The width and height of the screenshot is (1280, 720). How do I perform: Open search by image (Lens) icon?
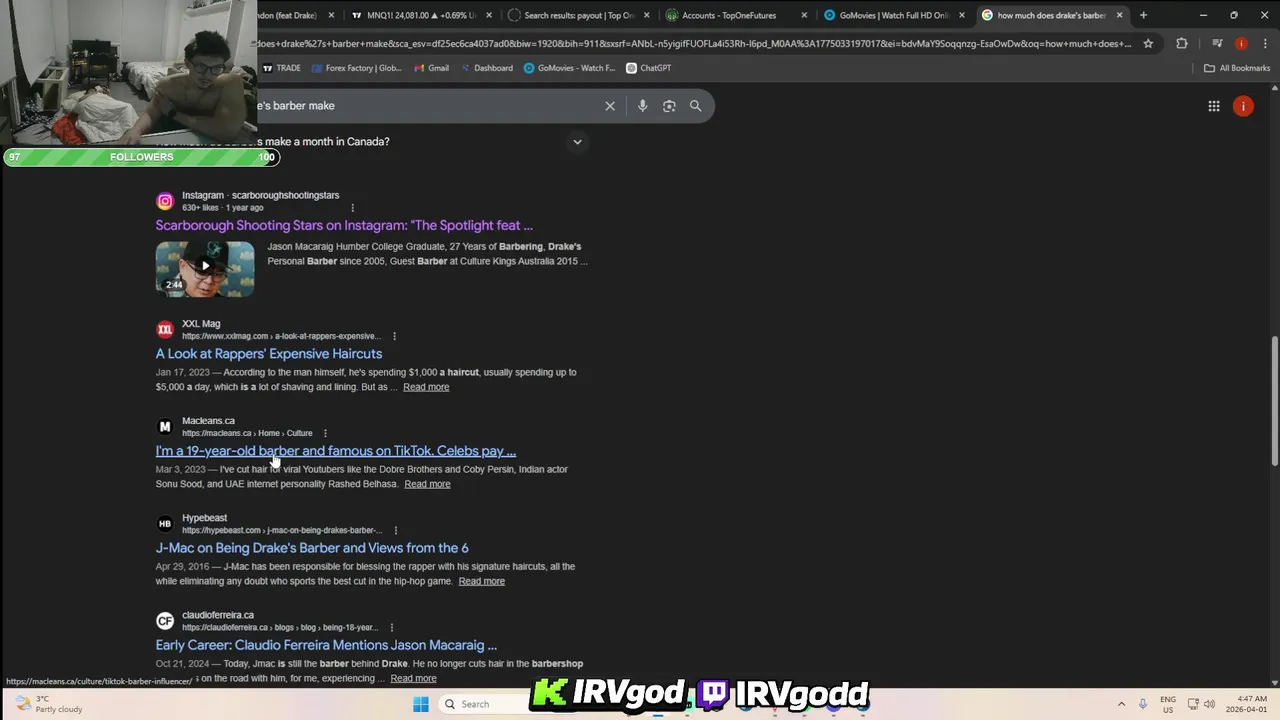click(669, 106)
